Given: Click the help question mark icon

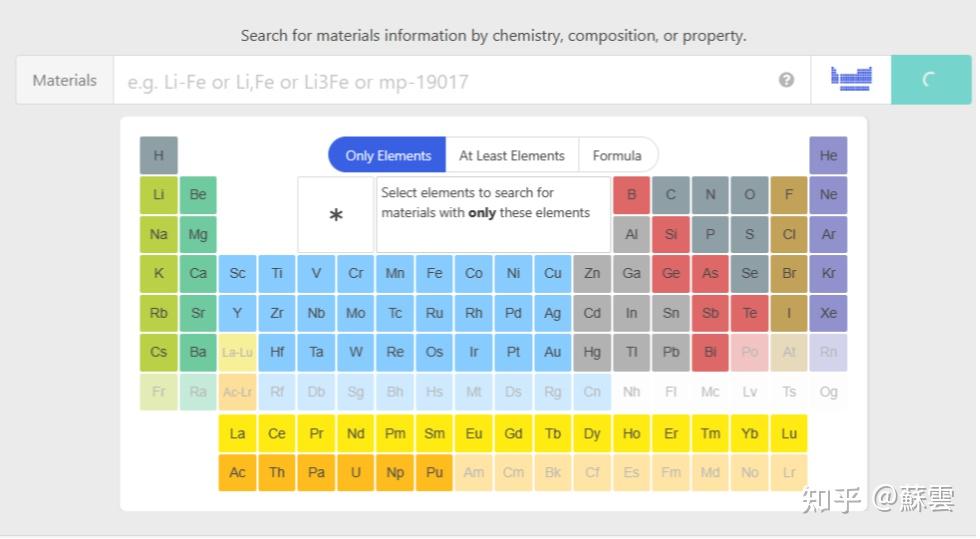Looking at the screenshot, I should 786,80.
